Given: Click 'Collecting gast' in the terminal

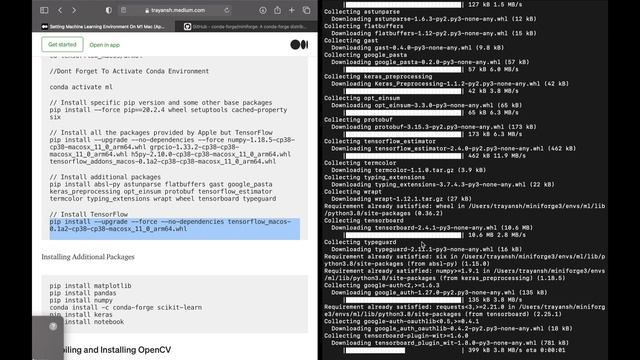Looking at the screenshot, I should (x=351, y=40).
